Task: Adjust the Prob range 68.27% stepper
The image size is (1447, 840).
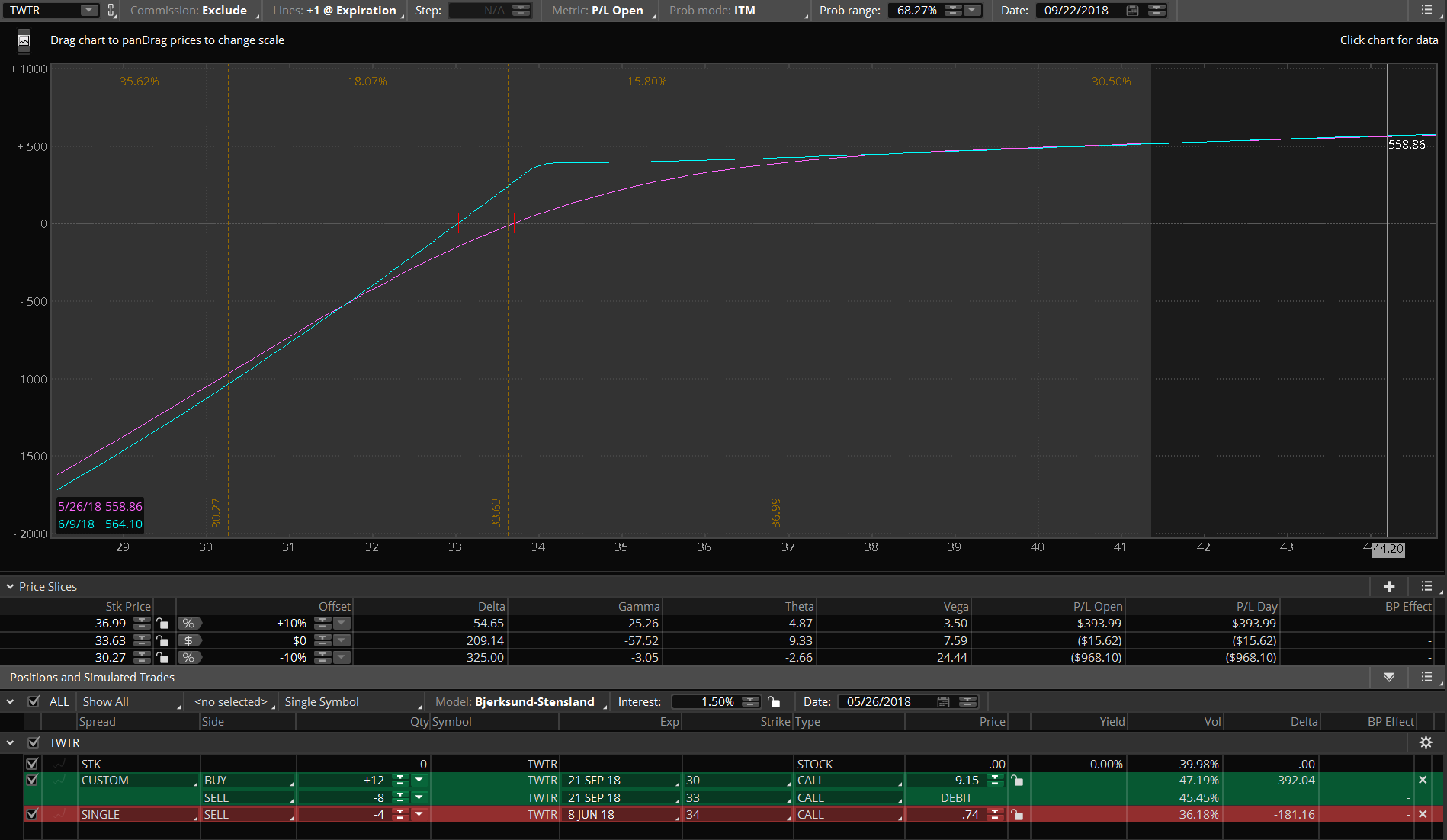Action: (953, 11)
